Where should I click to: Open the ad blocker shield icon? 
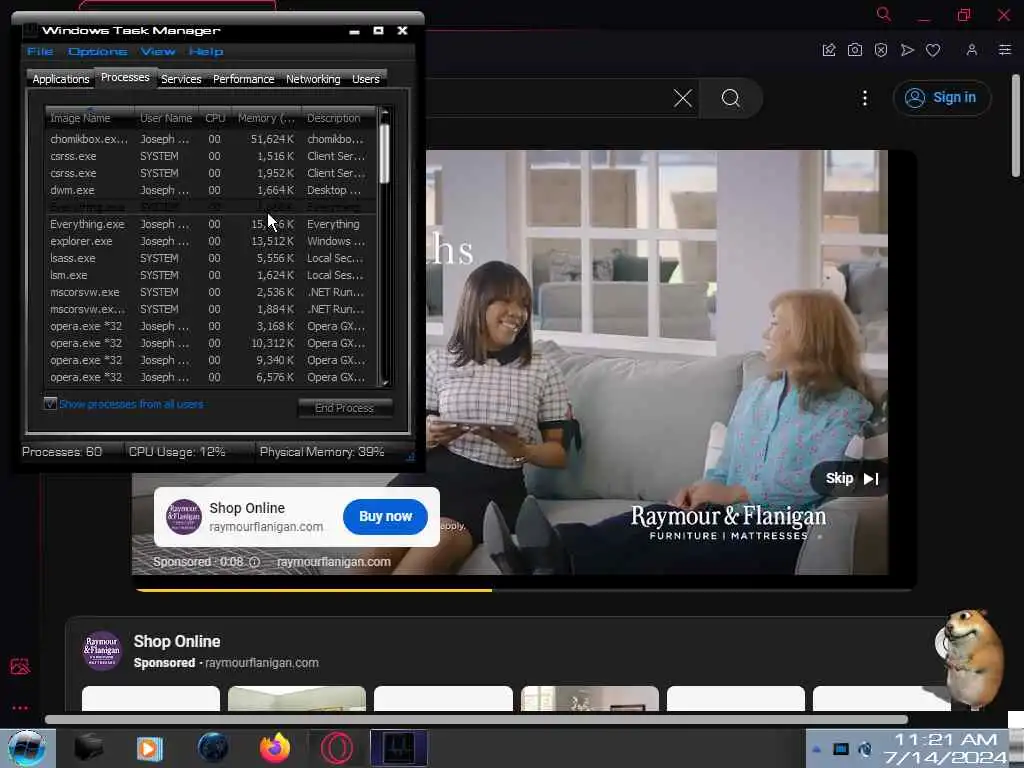coord(881,50)
